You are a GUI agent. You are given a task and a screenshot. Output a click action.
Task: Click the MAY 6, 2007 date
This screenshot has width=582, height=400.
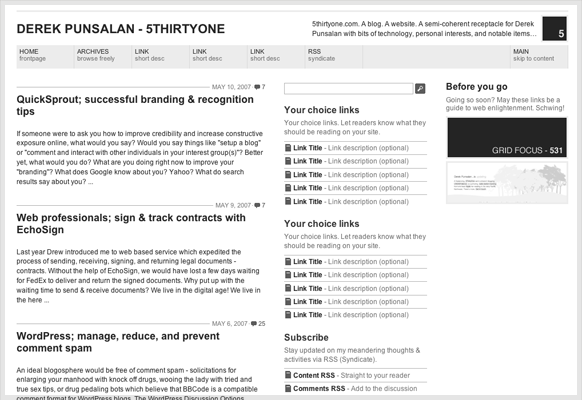229,324
